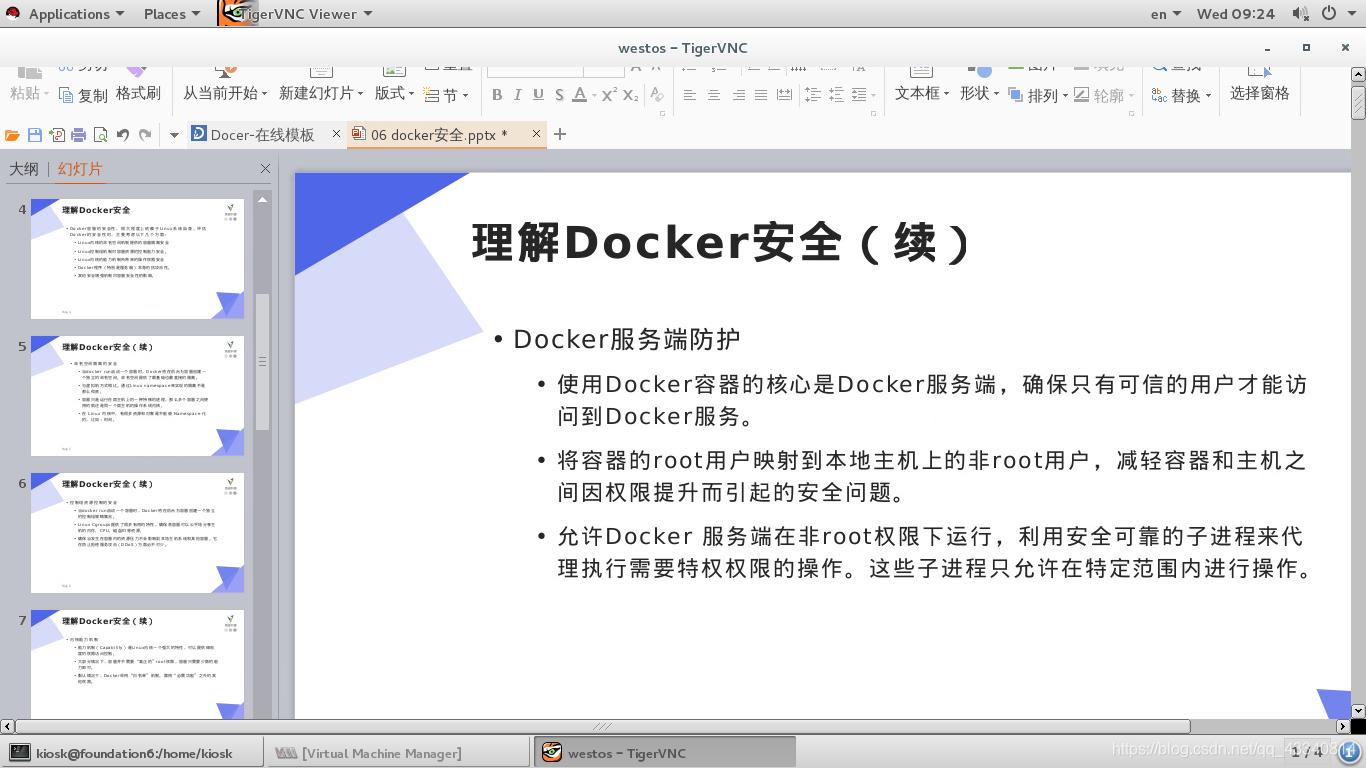Open the en input language menu
Screen dimensions: 1366x768
pos(1166,14)
